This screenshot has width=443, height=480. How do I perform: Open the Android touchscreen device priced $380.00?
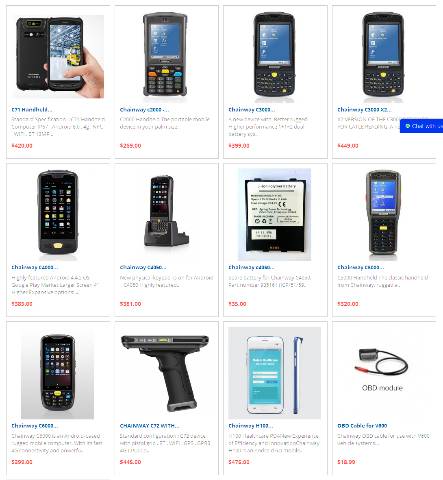58,213
